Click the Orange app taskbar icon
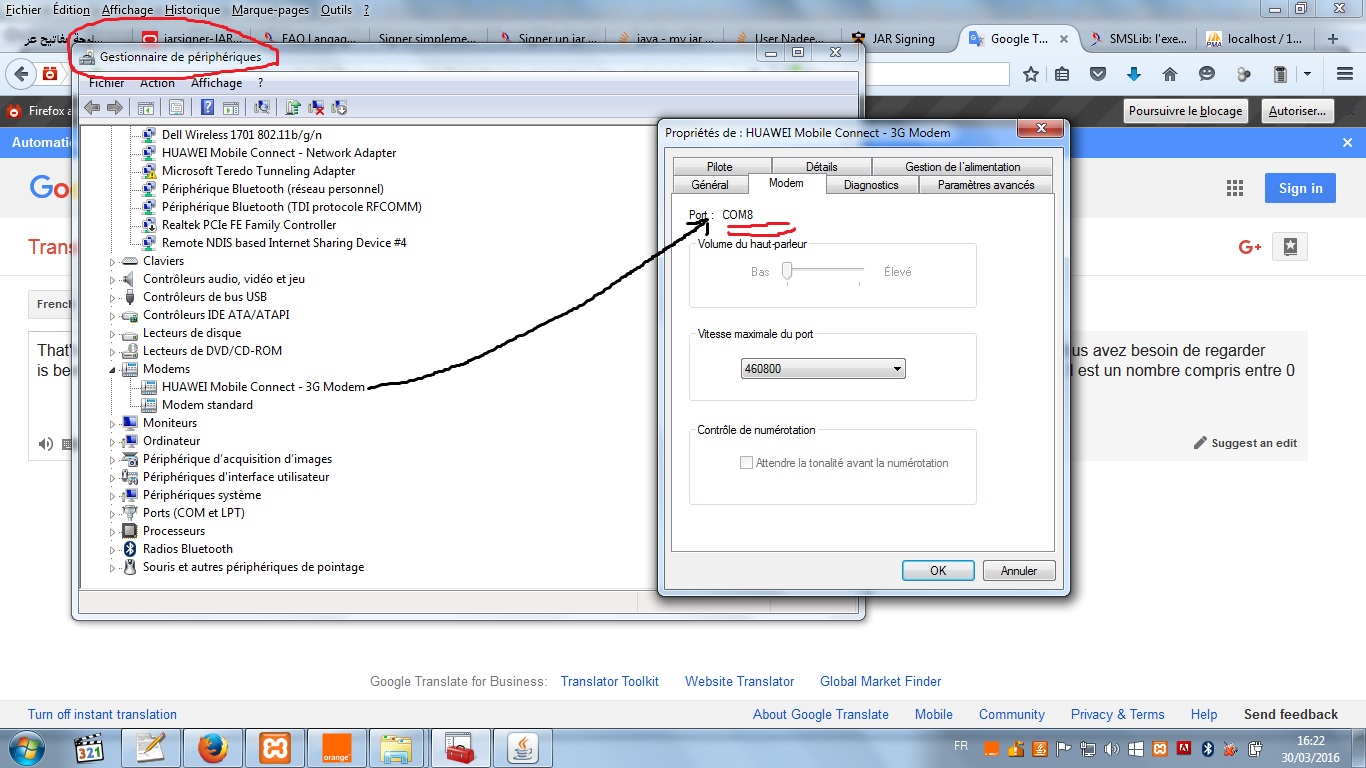Viewport: 1366px width, 768px height. [x=337, y=748]
